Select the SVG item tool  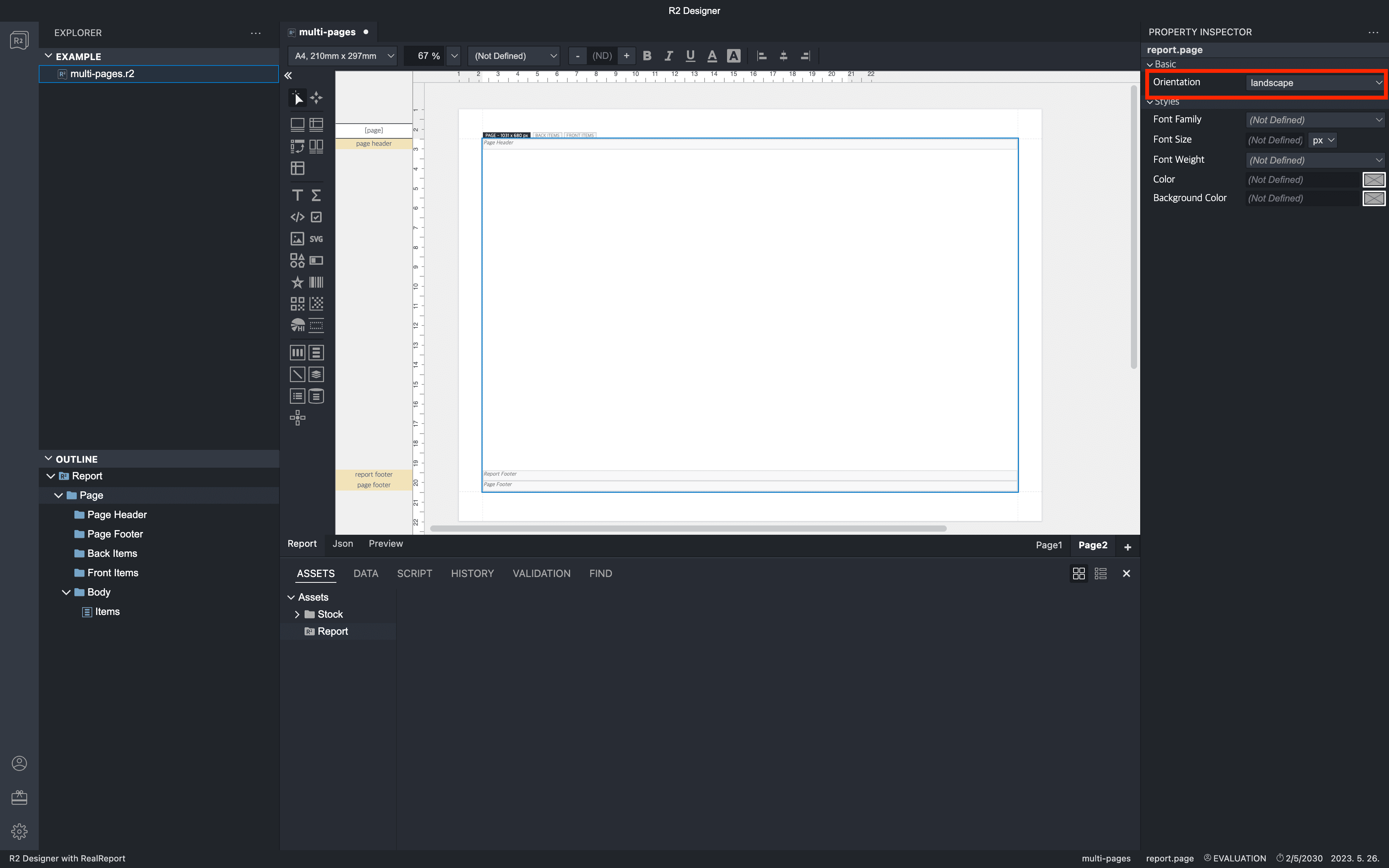(x=316, y=239)
